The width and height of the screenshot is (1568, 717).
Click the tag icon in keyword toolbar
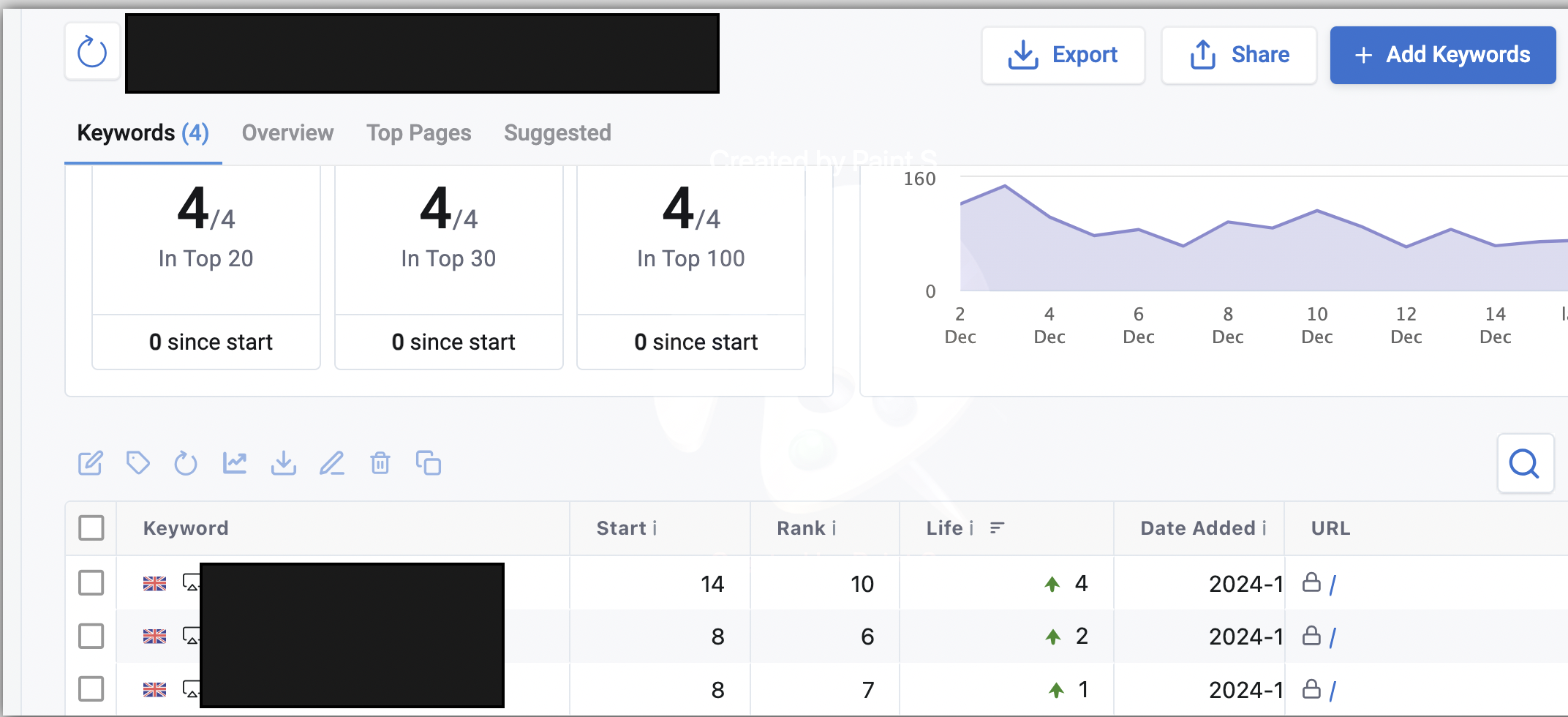point(138,463)
